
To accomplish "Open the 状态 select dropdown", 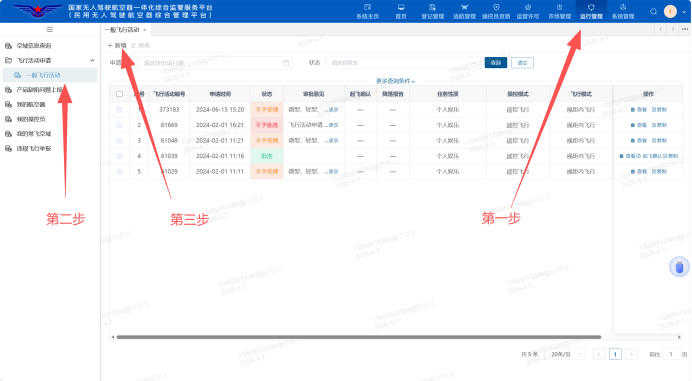I will 403,63.
